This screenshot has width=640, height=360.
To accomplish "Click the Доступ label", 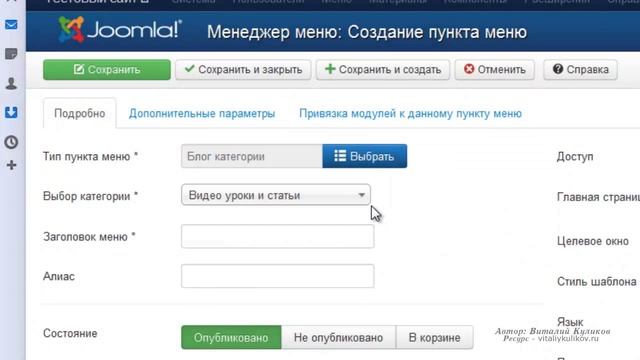I will tap(575, 157).
